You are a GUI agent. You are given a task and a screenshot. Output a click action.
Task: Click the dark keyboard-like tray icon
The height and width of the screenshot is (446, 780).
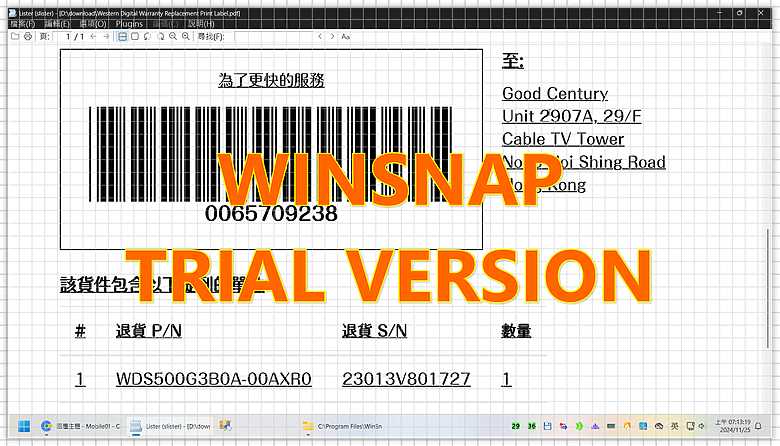click(611, 426)
